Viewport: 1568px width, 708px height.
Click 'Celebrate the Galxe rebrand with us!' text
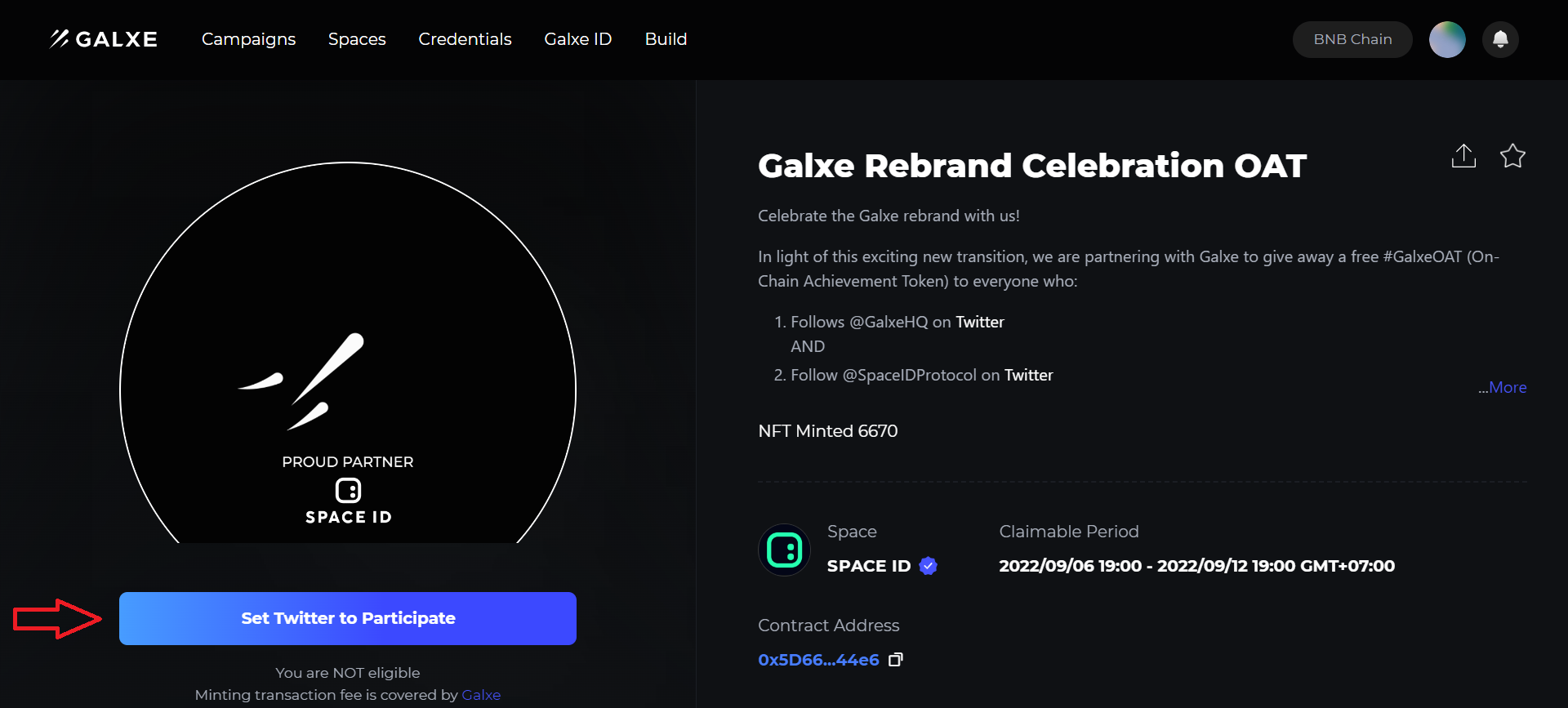tap(889, 216)
